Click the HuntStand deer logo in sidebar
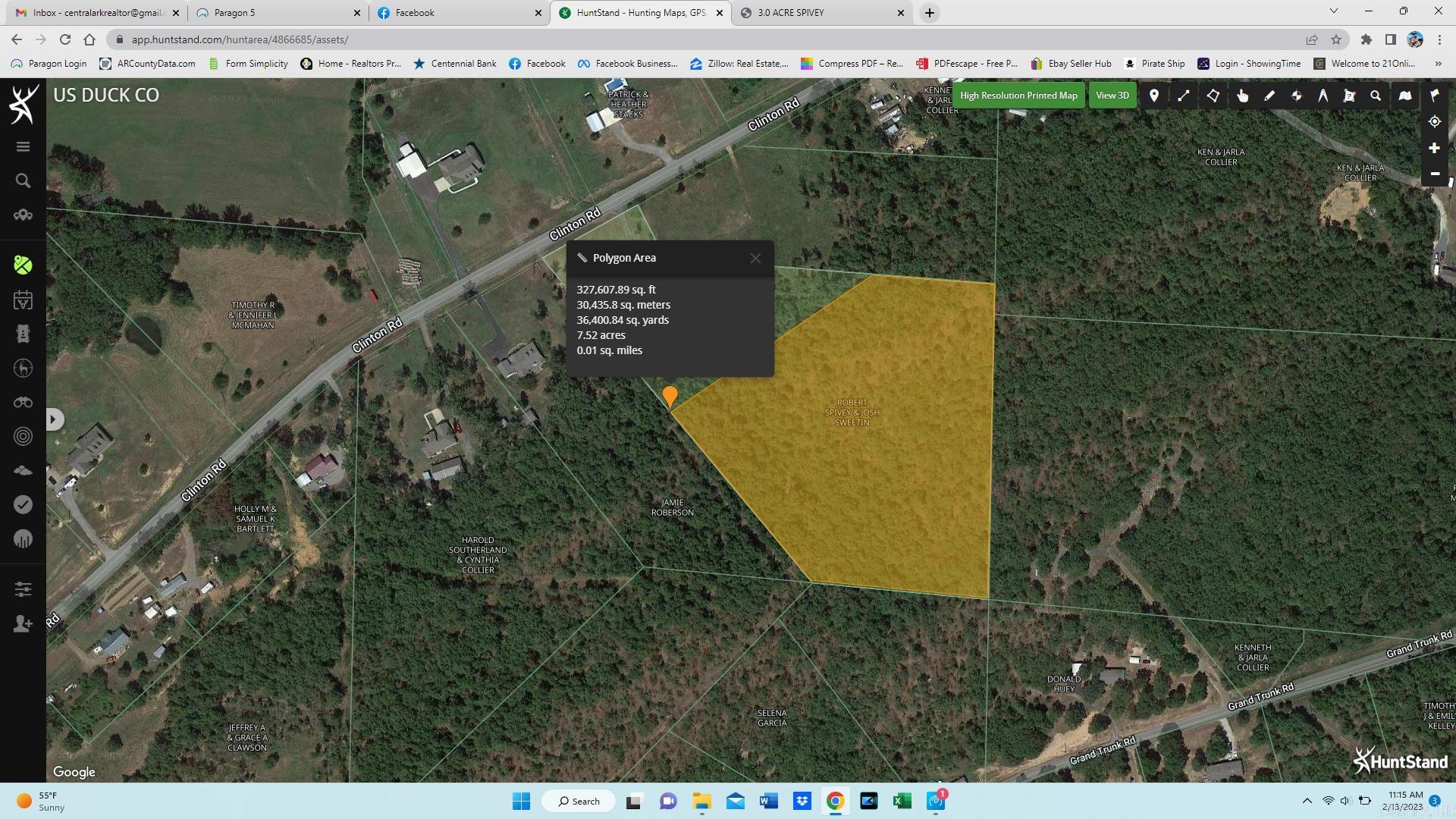 [23, 104]
